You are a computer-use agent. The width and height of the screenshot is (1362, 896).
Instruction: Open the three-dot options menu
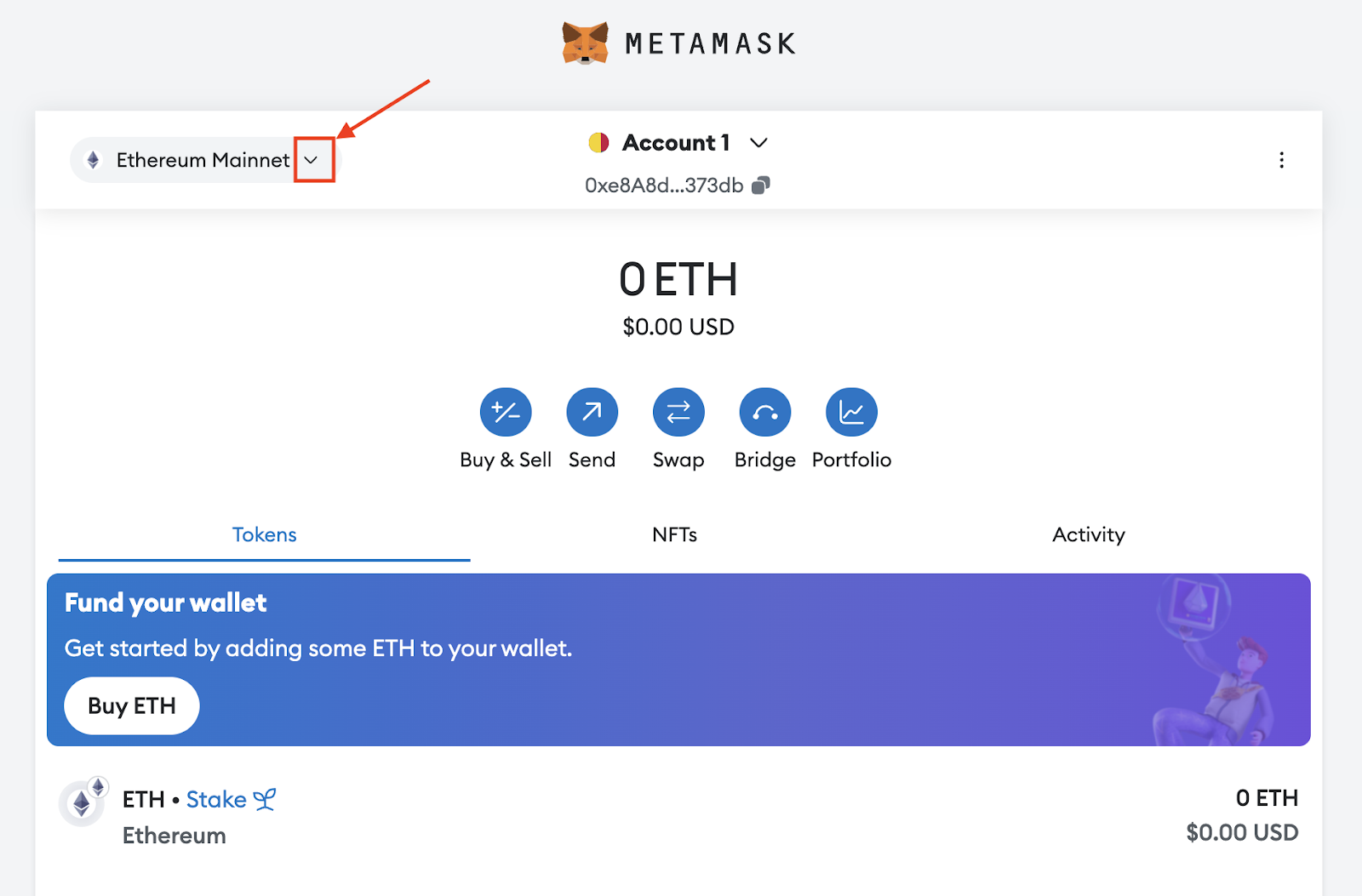(1281, 160)
